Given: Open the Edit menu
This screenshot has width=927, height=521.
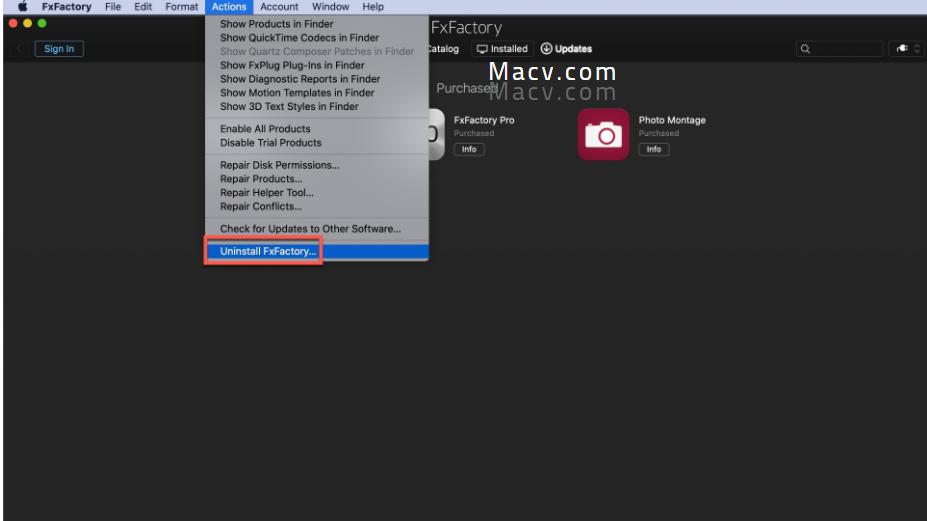Looking at the screenshot, I should pos(142,7).
